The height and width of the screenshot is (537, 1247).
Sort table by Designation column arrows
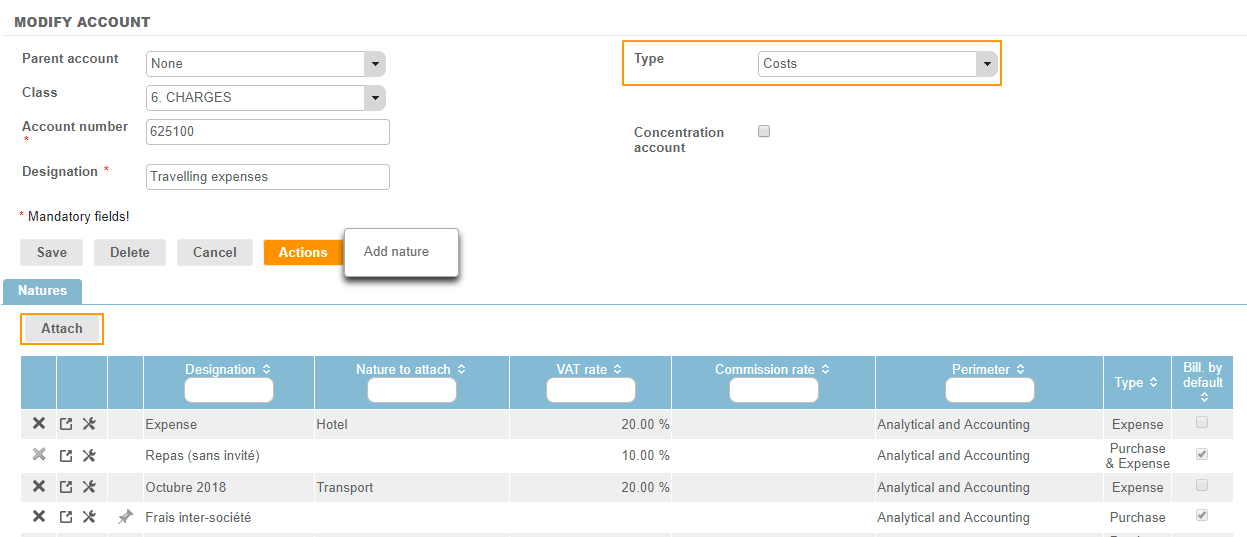click(266, 370)
